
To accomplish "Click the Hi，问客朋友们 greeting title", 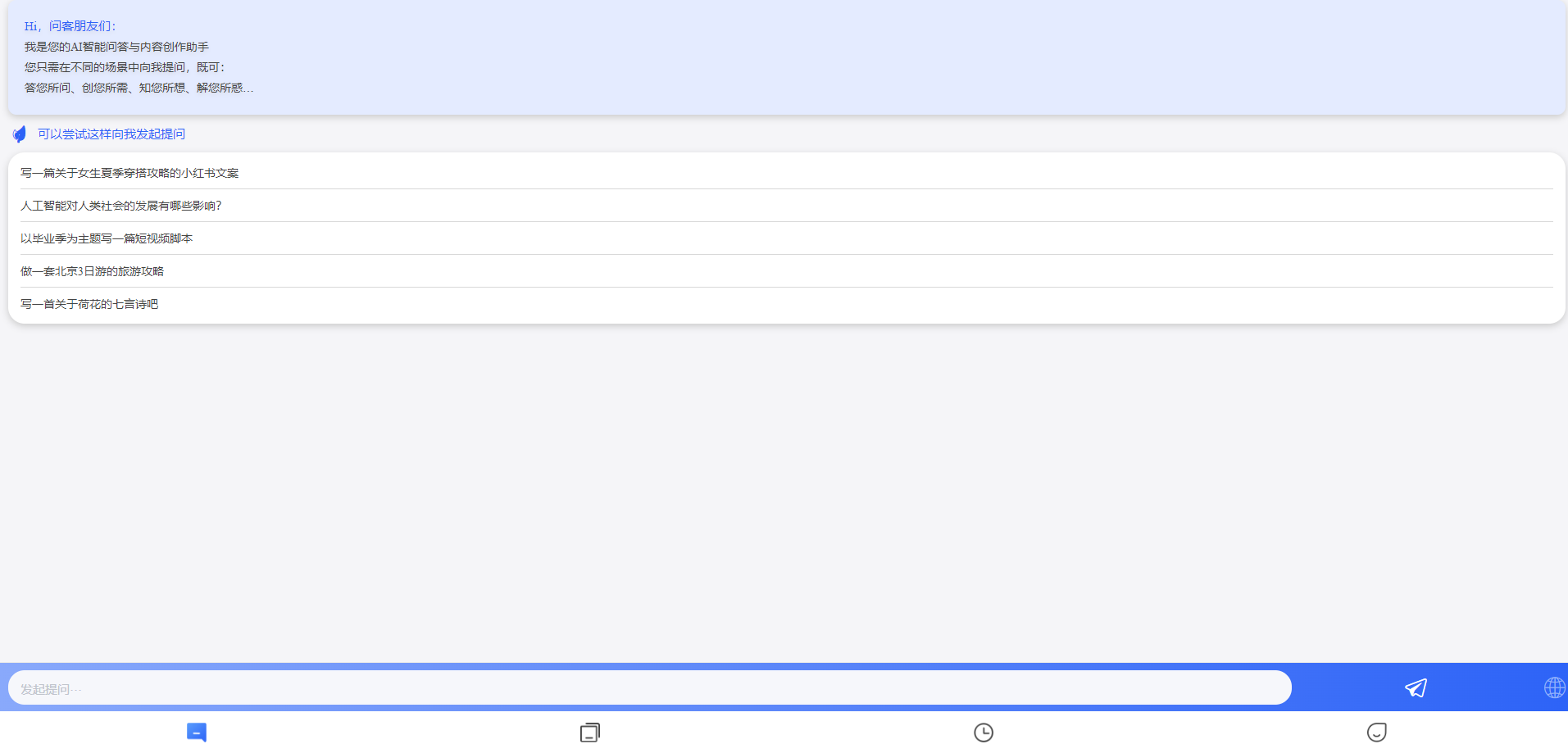I will point(70,26).
